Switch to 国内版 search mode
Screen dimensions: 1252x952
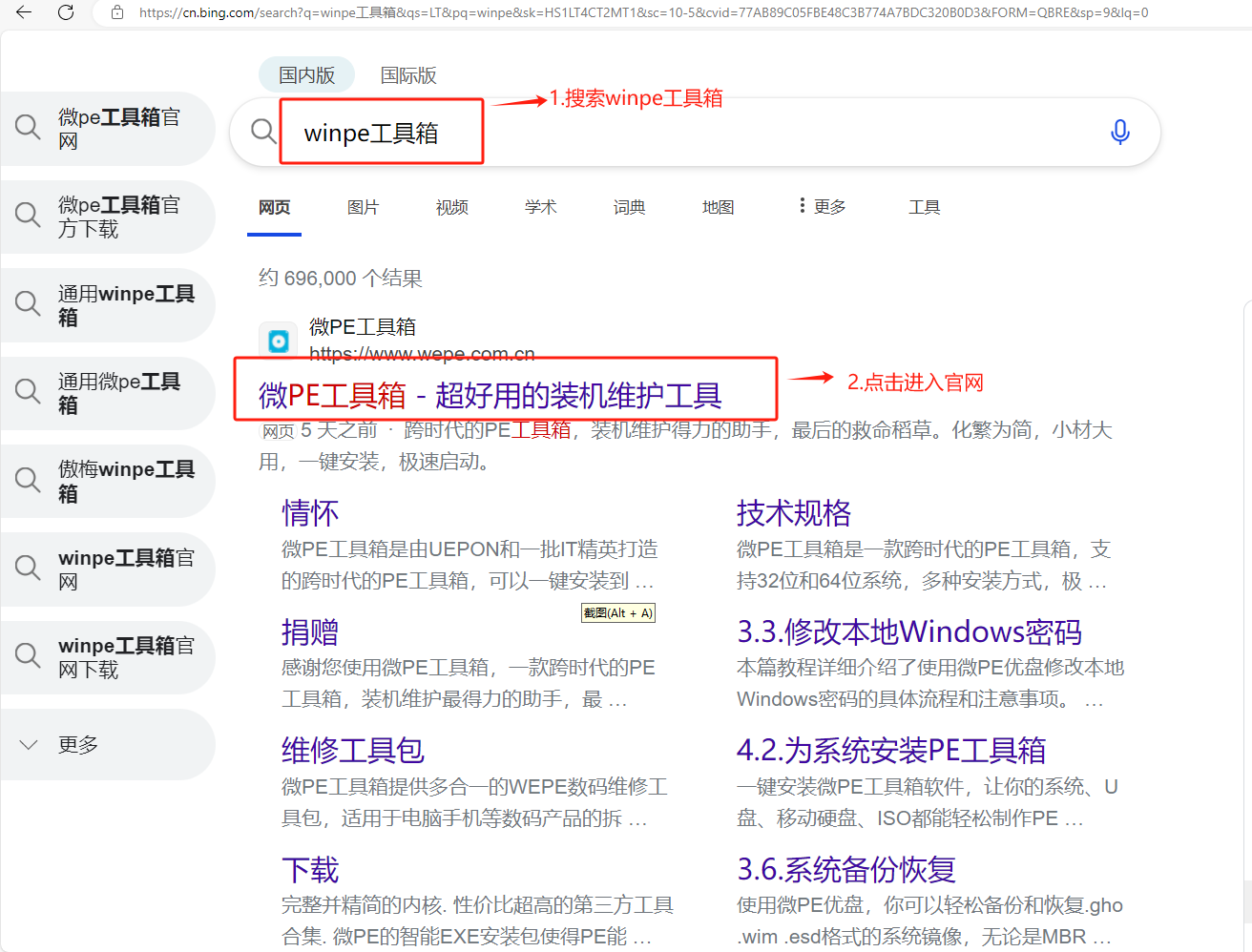306,74
